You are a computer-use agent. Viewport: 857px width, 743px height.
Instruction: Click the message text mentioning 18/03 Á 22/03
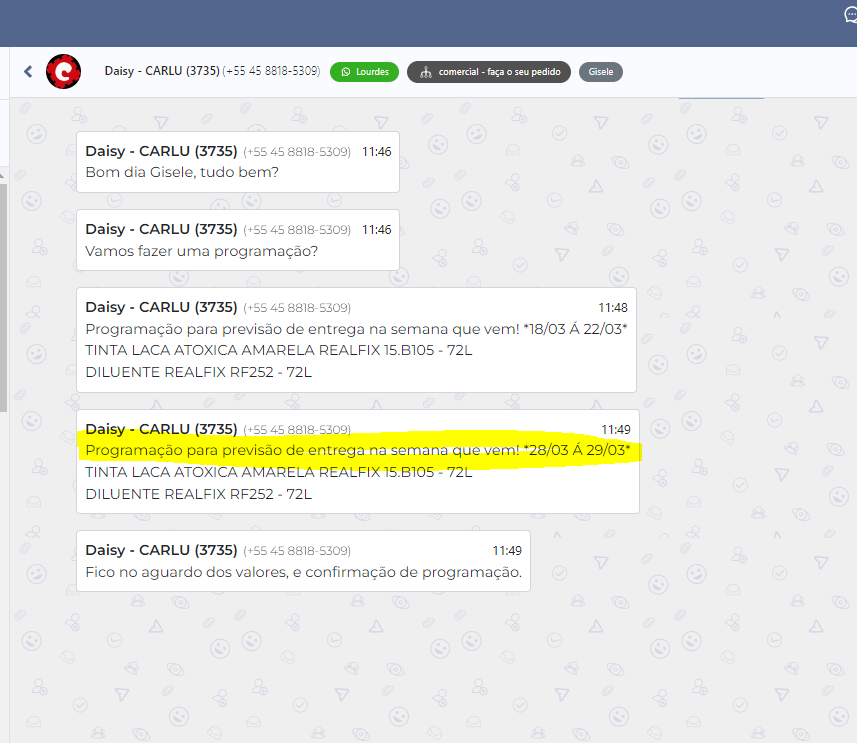click(x=356, y=329)
